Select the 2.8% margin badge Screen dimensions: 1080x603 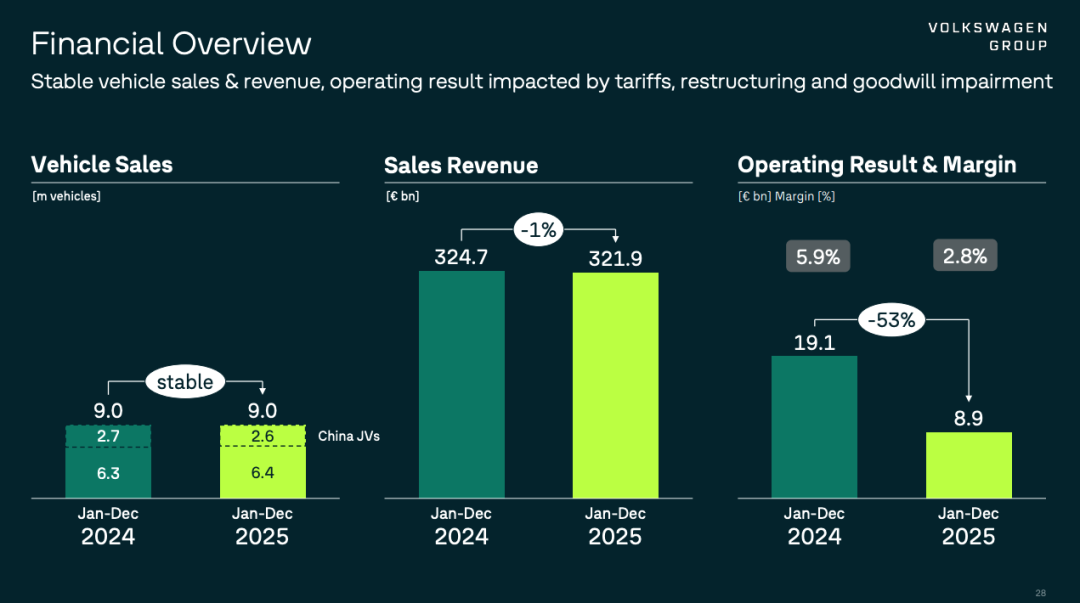pos(965,256)
